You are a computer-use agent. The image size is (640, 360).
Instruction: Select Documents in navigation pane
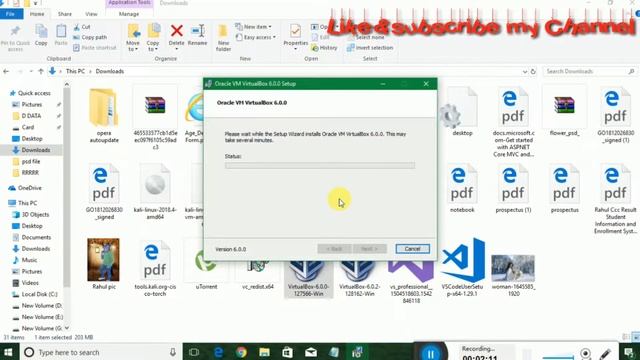point(36,237)
